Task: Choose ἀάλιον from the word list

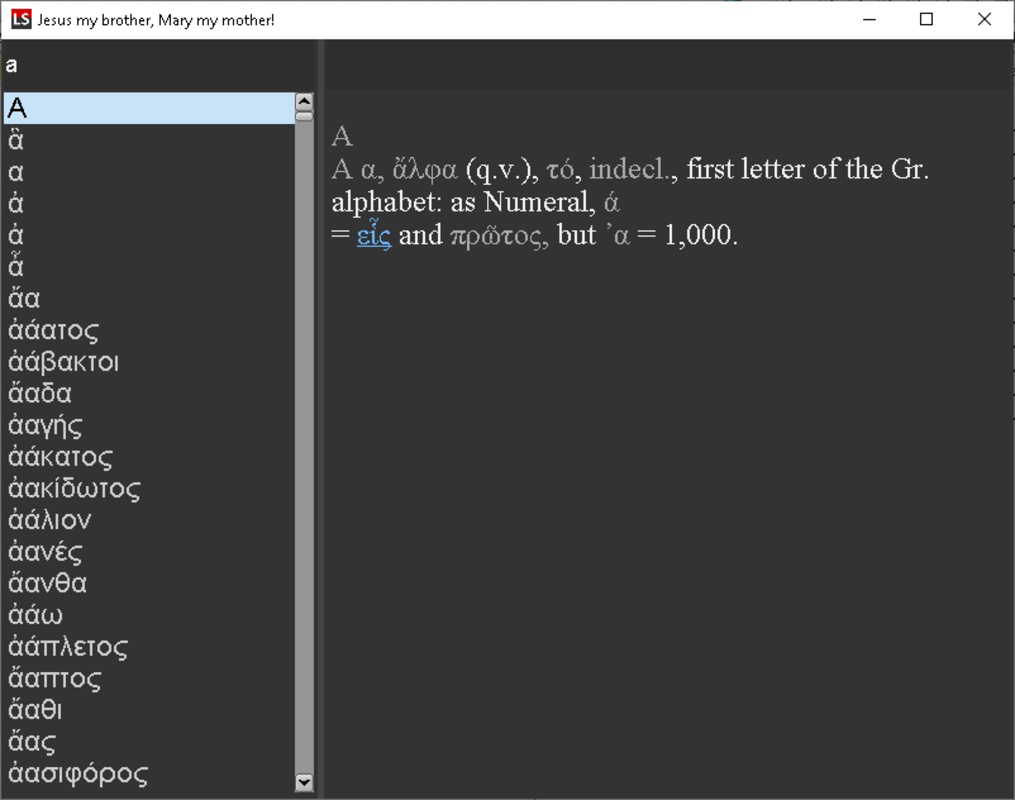Action: pos(149,520)
